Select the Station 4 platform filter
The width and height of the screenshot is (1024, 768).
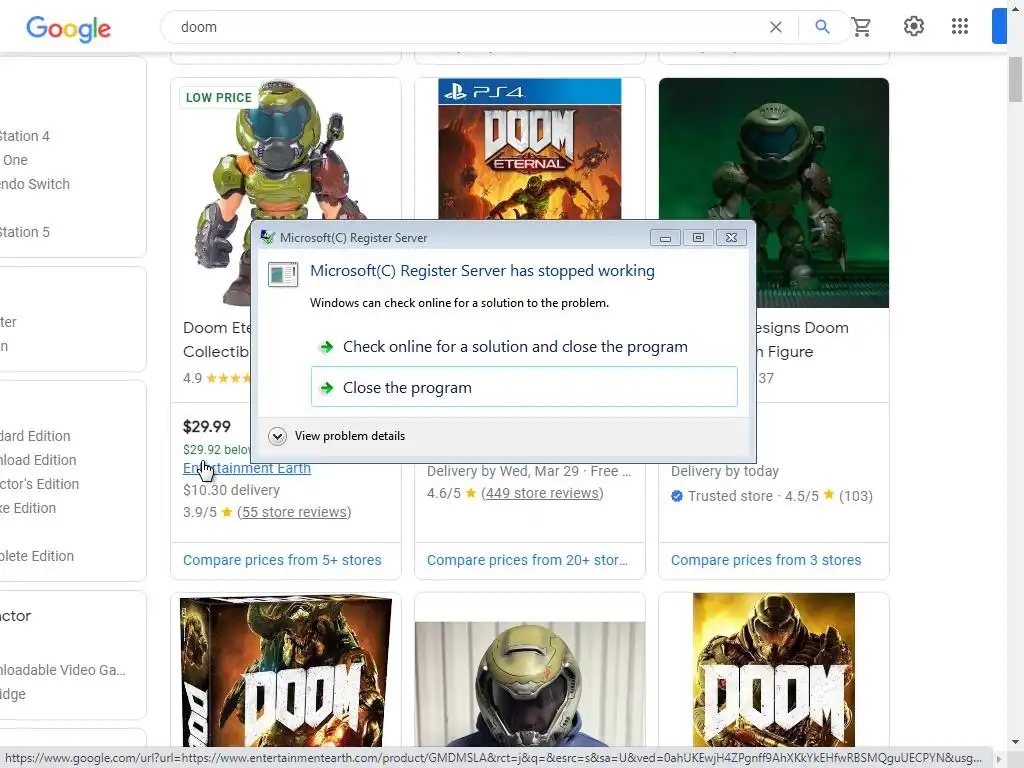[x=25, y=136]
